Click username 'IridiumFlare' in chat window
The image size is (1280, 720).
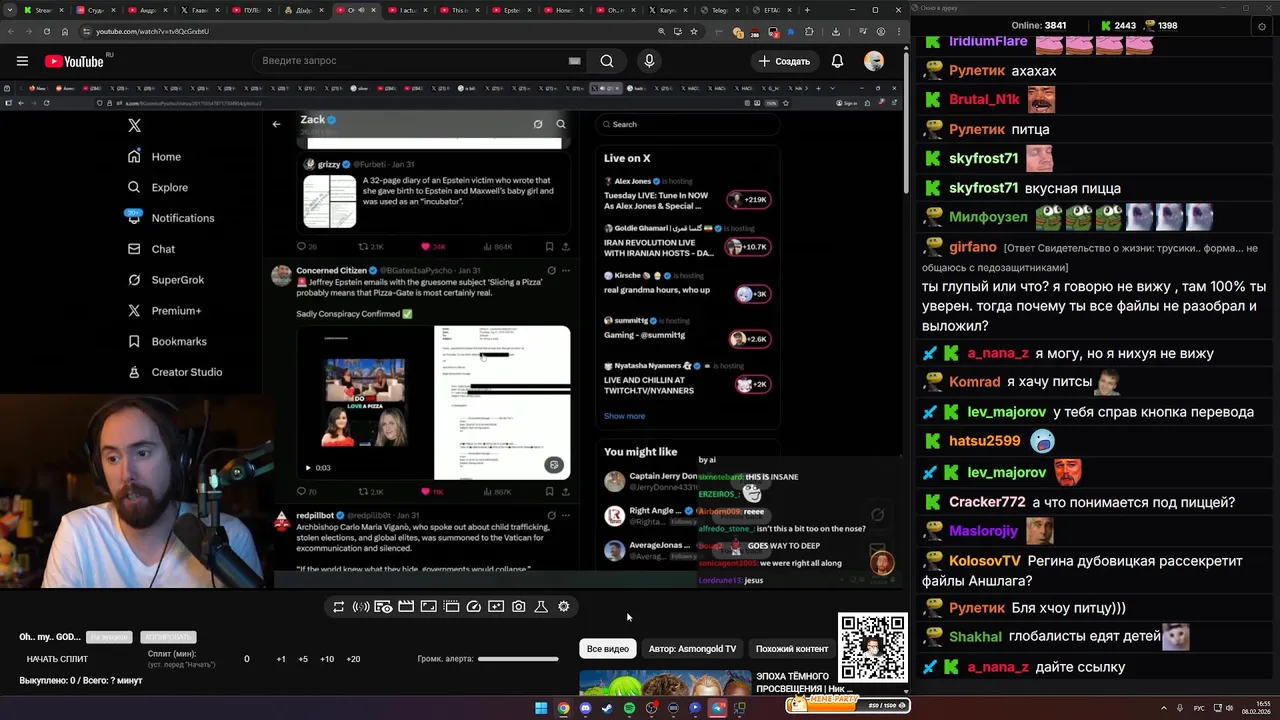click(x=988, y=41)
